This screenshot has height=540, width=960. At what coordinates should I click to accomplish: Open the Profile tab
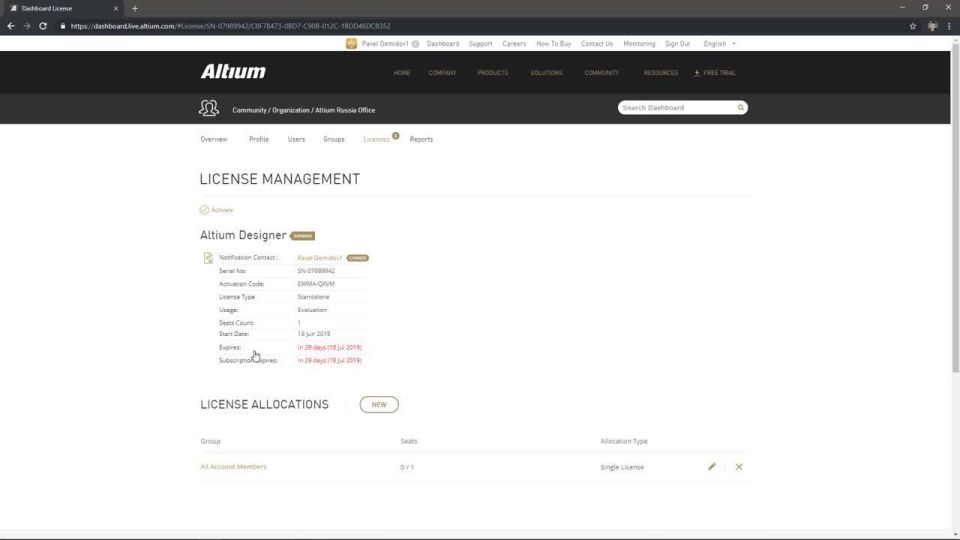point(259,140)
